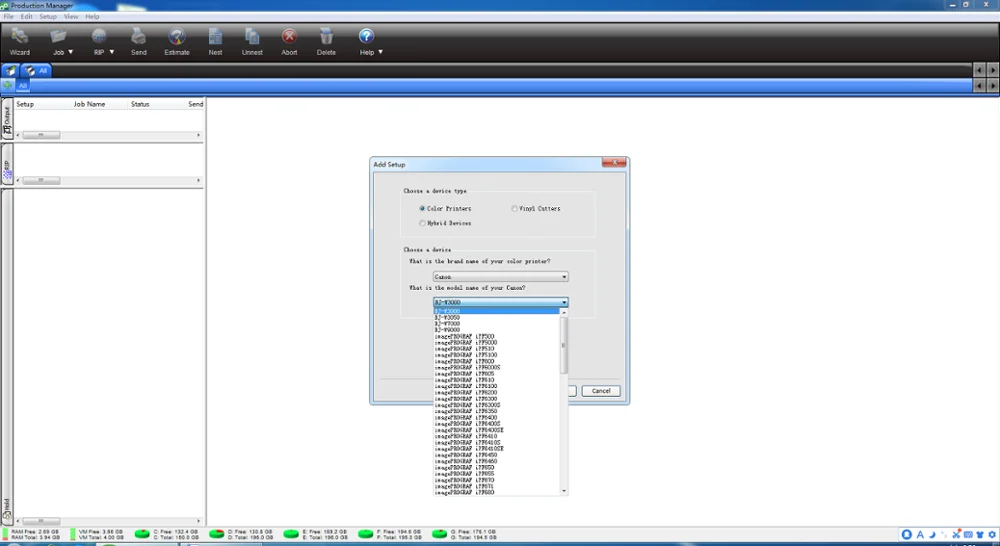Collapse the model name combo box field
The width and height of the screenshot is (1000, 546).
click(501, 302)
